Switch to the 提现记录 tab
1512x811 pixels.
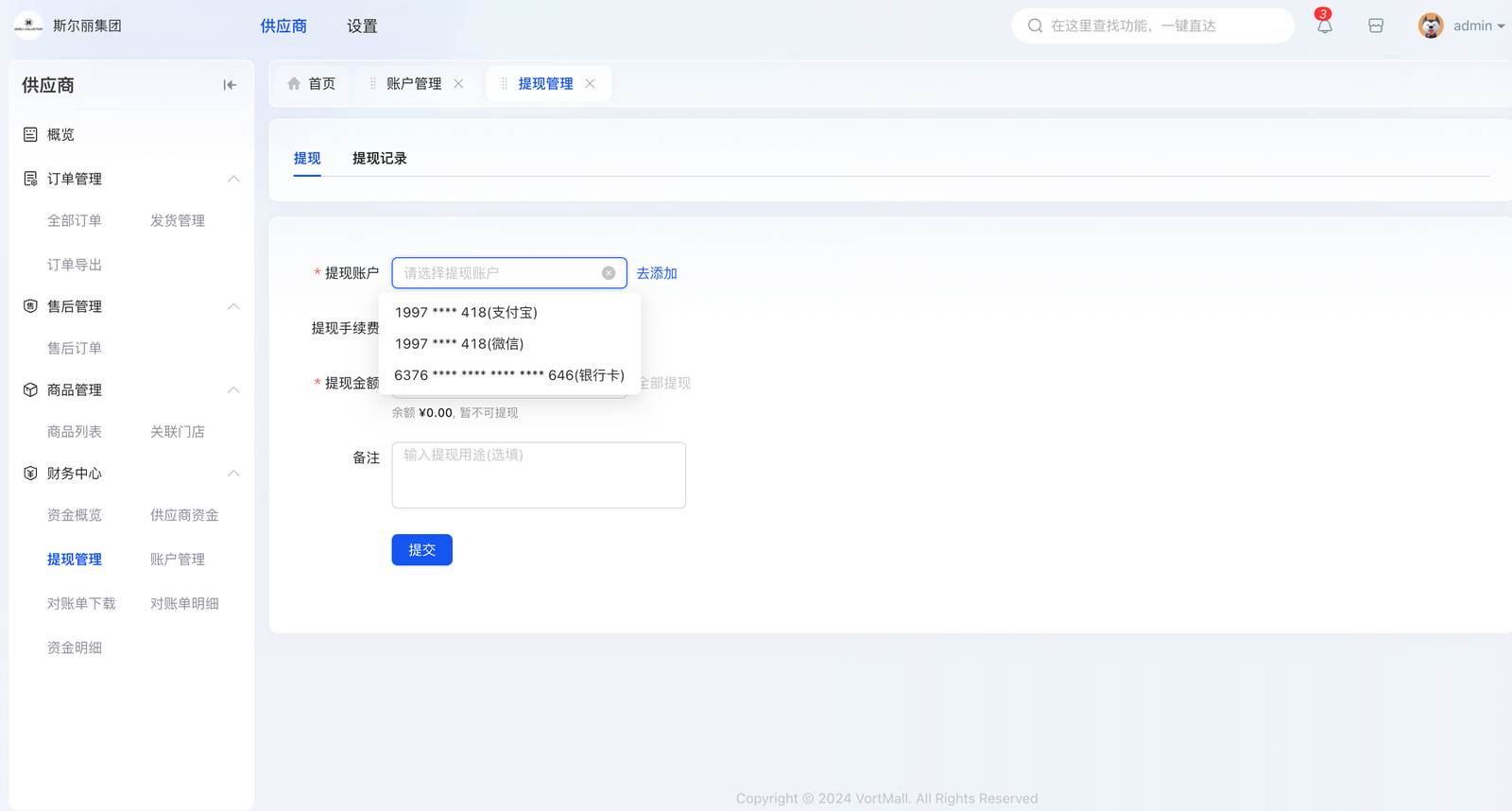[379, 158]
